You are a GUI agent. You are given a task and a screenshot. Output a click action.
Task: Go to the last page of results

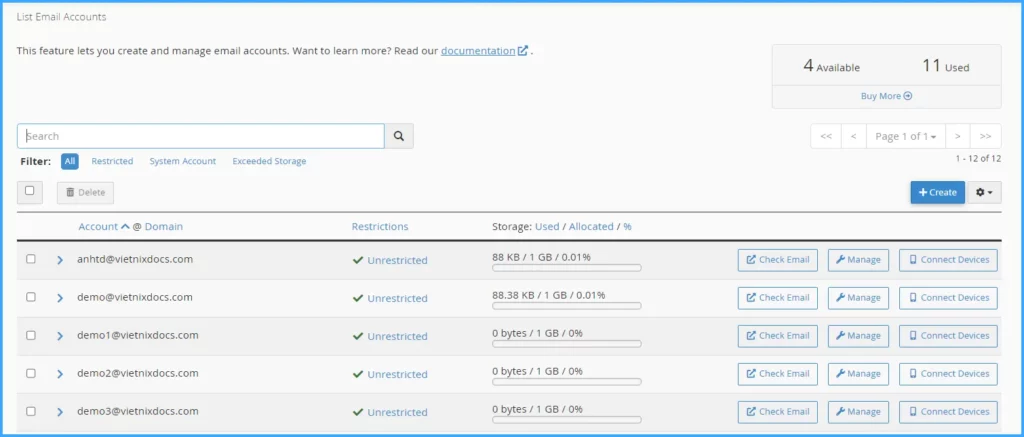pos(985,136)
